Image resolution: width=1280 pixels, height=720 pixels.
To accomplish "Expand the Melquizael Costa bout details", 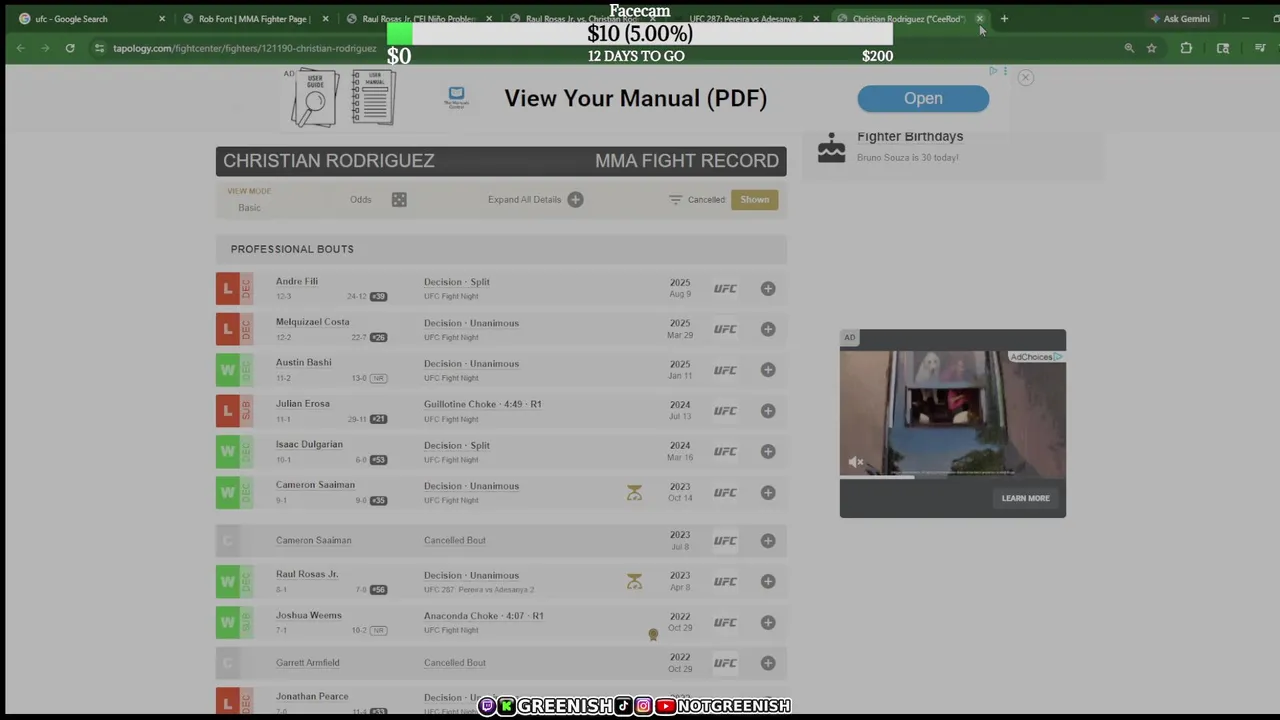I will pos(768,329).
